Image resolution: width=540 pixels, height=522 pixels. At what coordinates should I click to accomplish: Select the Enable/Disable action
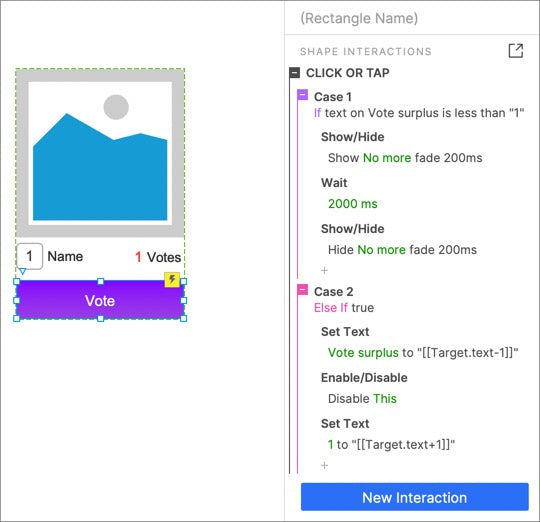click(364, 378)
